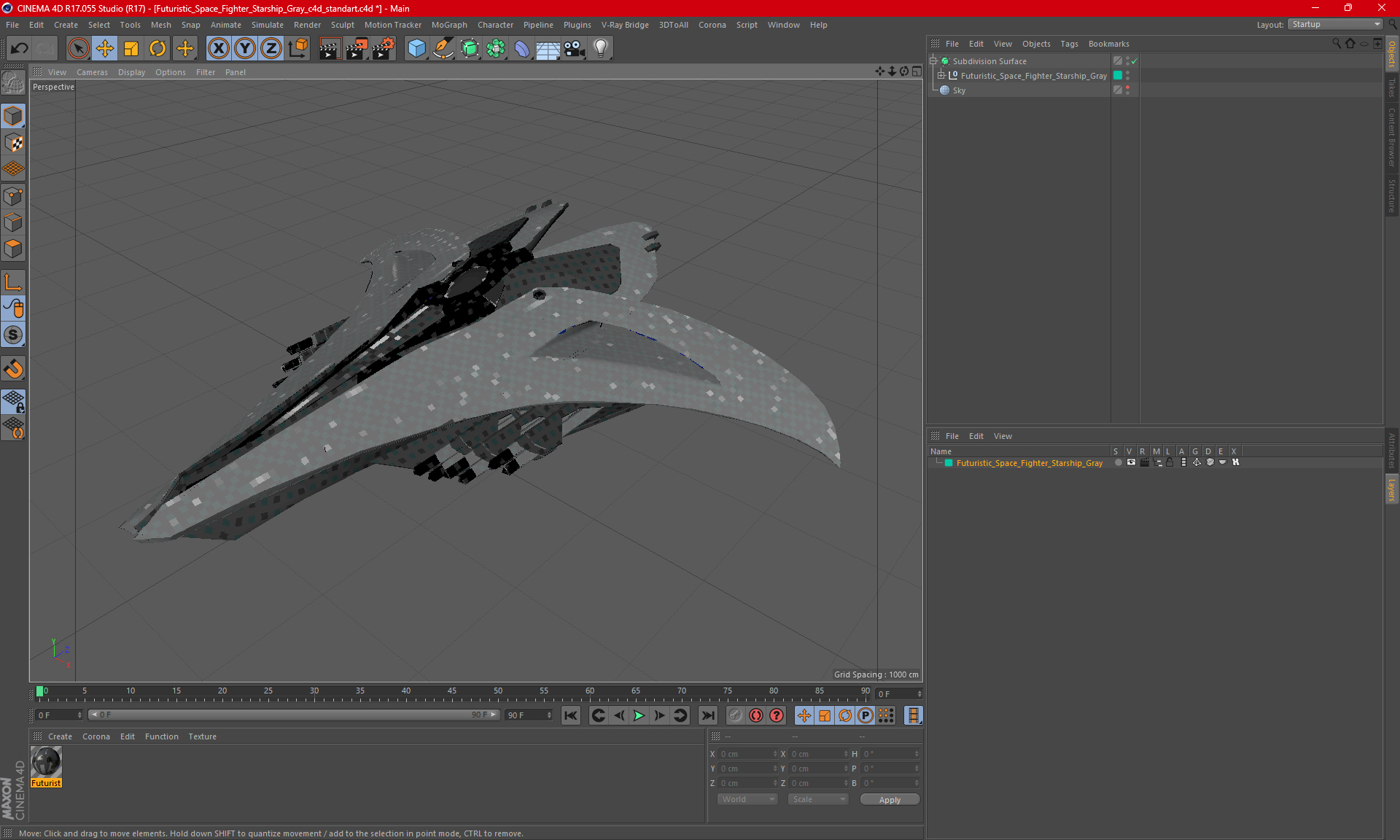Image resolution: width=1400 pixels, height=840 pixels.
Task: Open the spline pen tool
Action: pyautogui.click(x=443, y=49)
